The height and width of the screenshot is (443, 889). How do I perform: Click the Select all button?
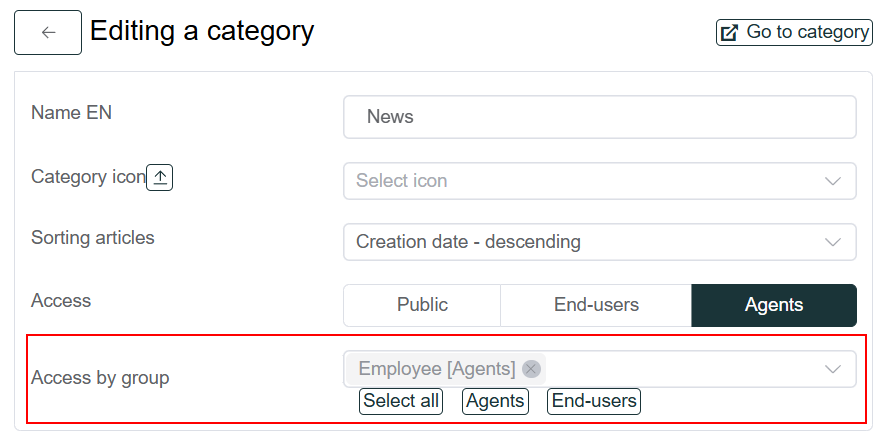(x=401, y=401)
